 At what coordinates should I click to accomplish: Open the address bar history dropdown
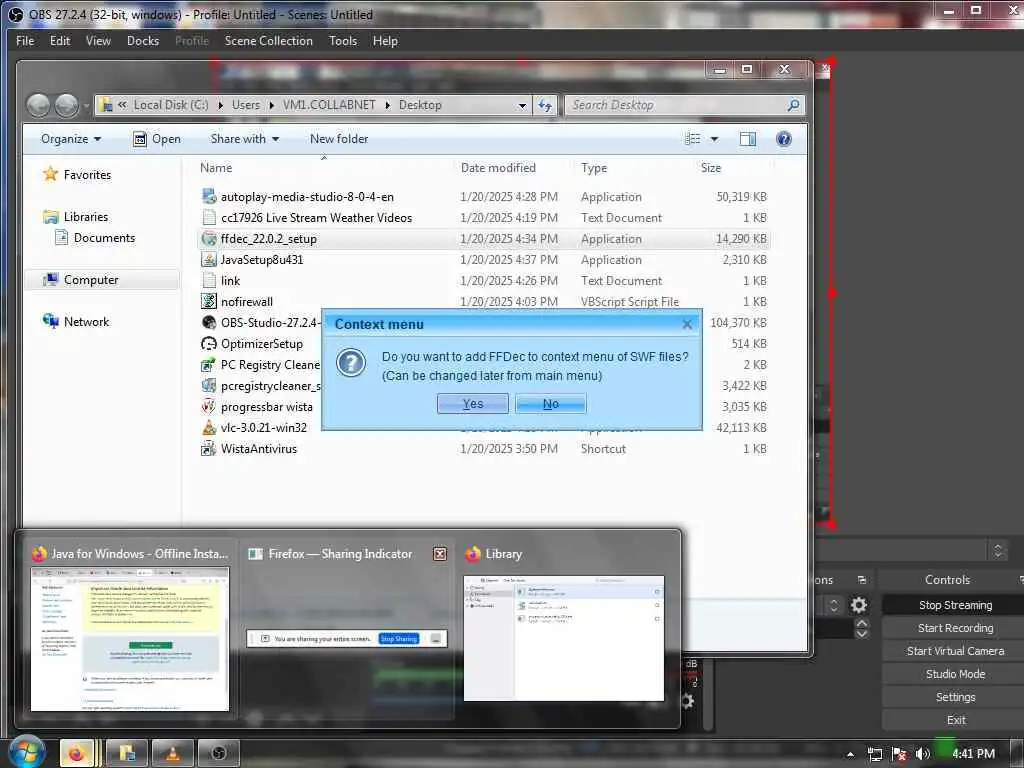pos(522,105)
